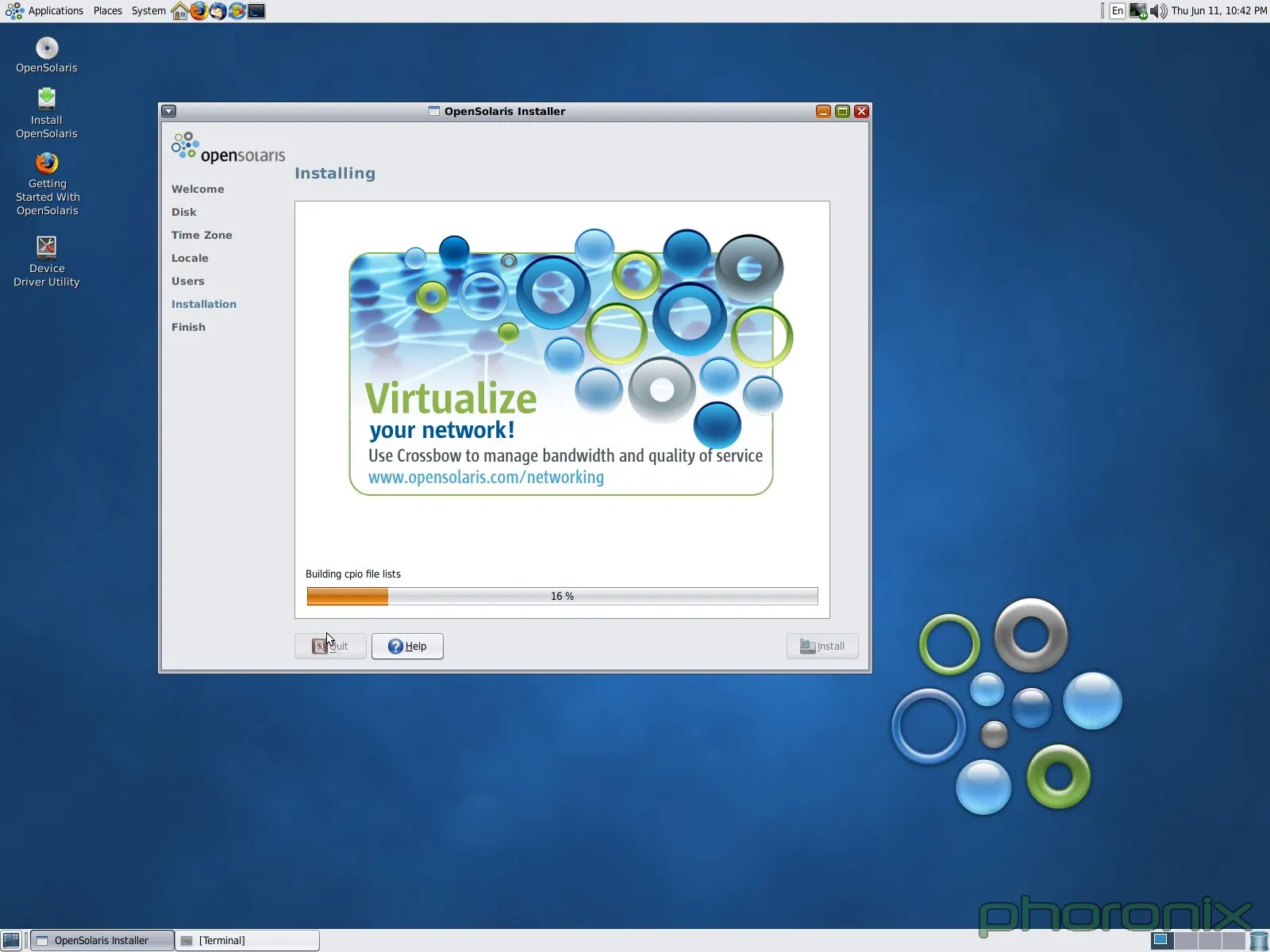Select the Users step in sidebar
This screenshot has height=952, width=1270.
pos(188,281)
